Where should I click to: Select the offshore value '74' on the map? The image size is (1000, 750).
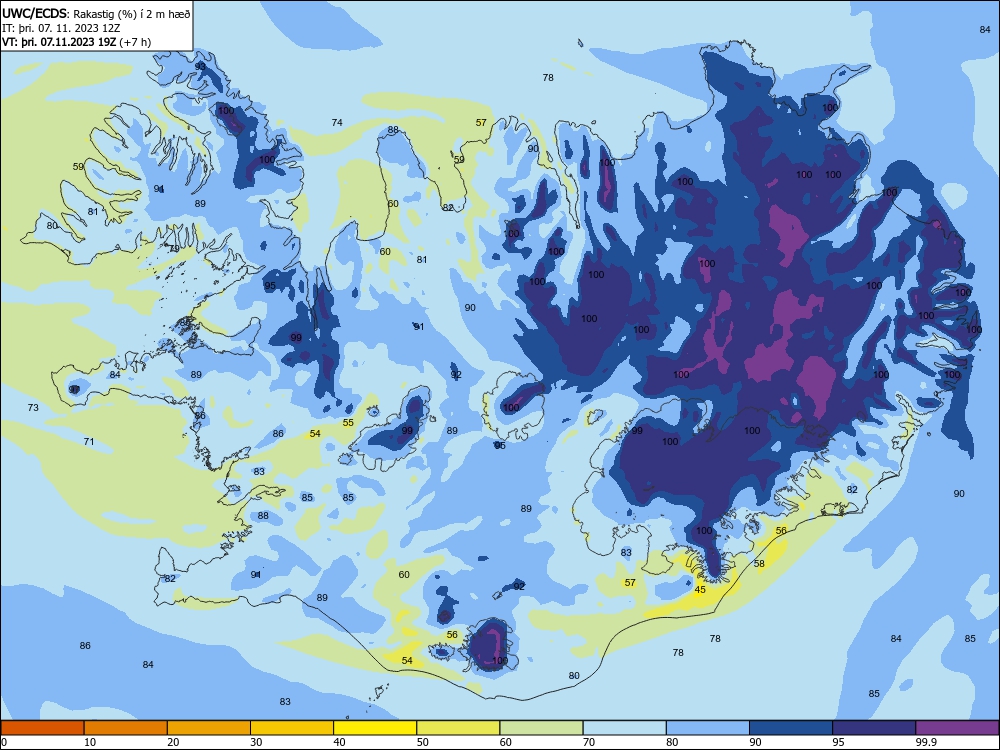point(337,122)
